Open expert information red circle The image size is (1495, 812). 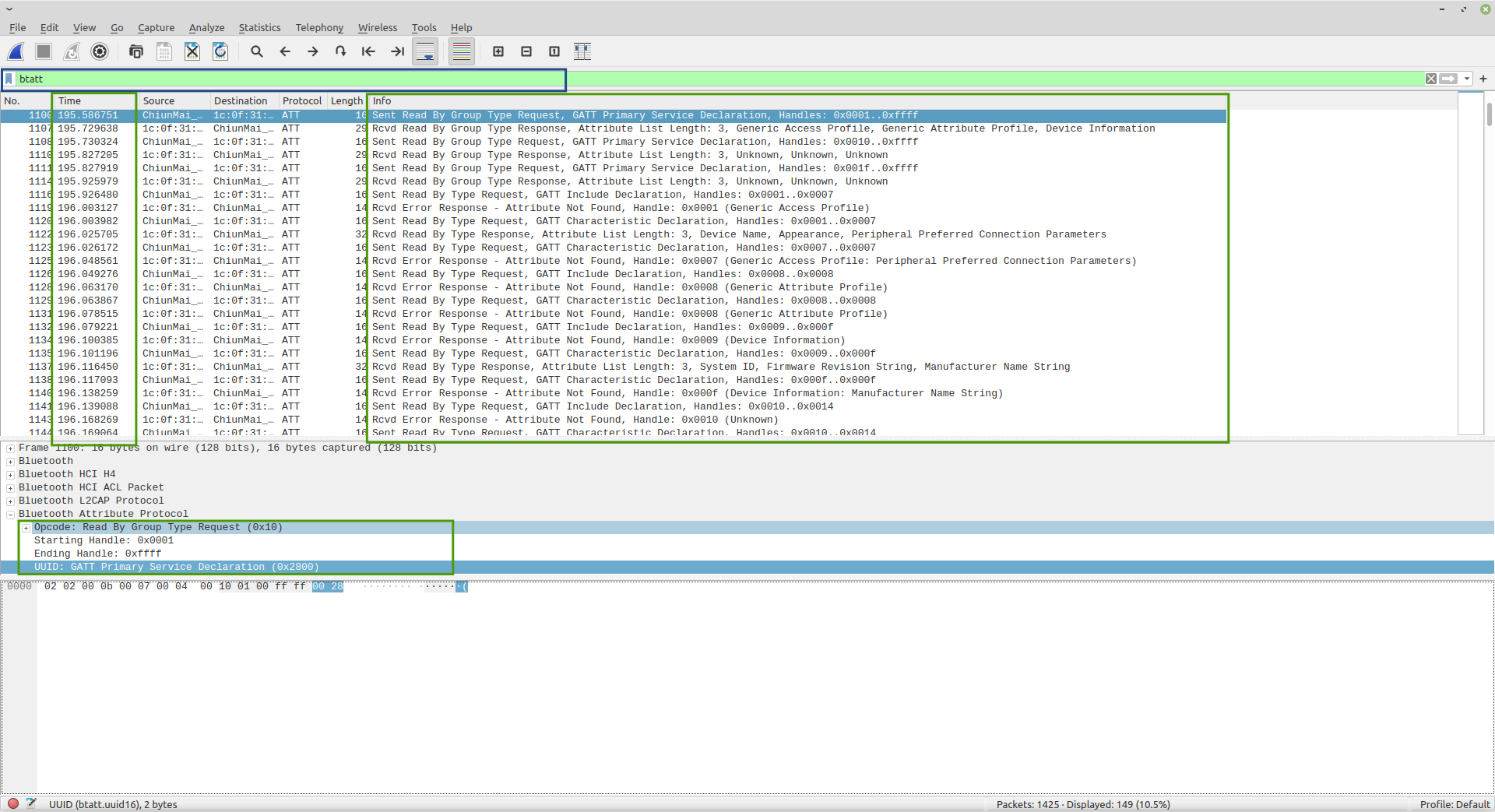(x=13, y=803)
